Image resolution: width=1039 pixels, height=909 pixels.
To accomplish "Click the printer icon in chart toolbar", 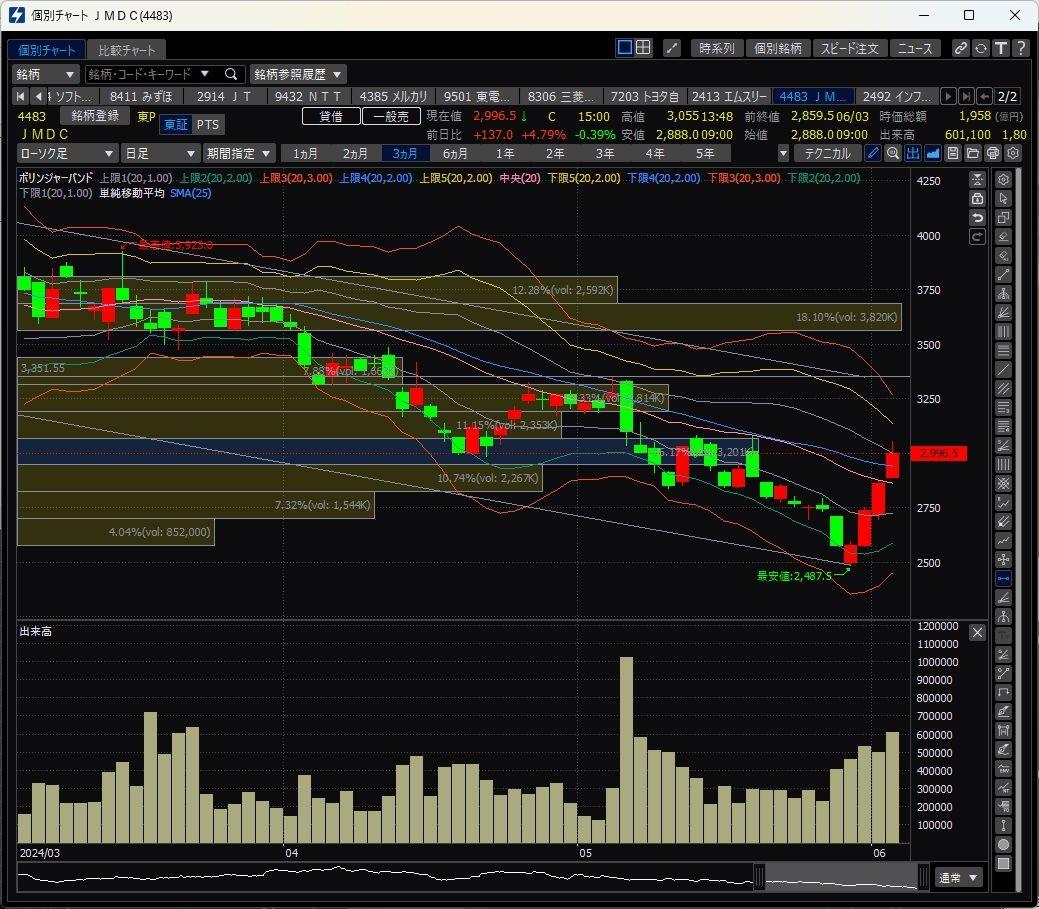I will [x=992, y=153].
